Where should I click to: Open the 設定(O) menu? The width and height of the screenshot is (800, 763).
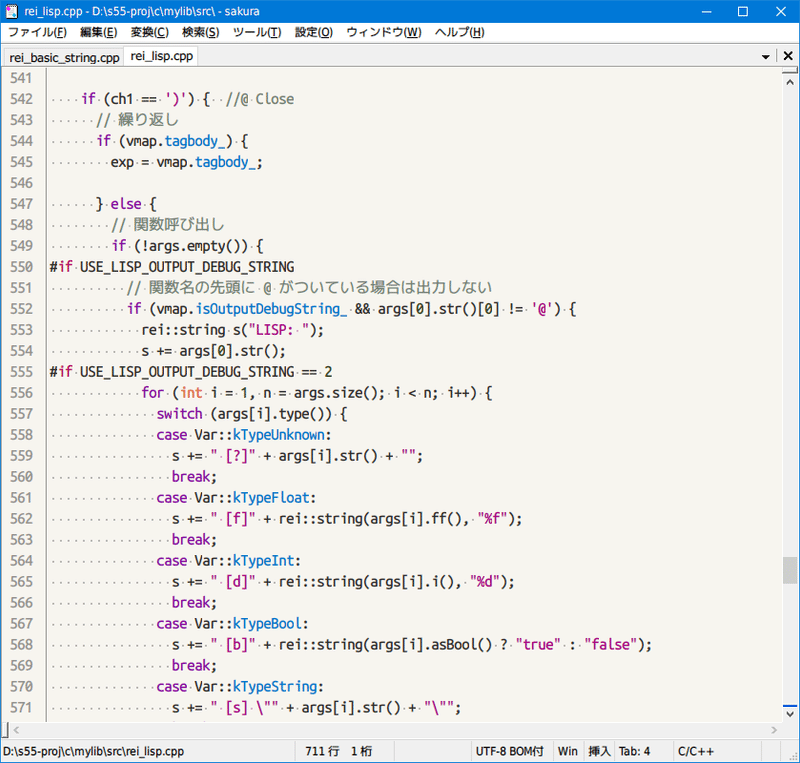[x=314, y=32]
